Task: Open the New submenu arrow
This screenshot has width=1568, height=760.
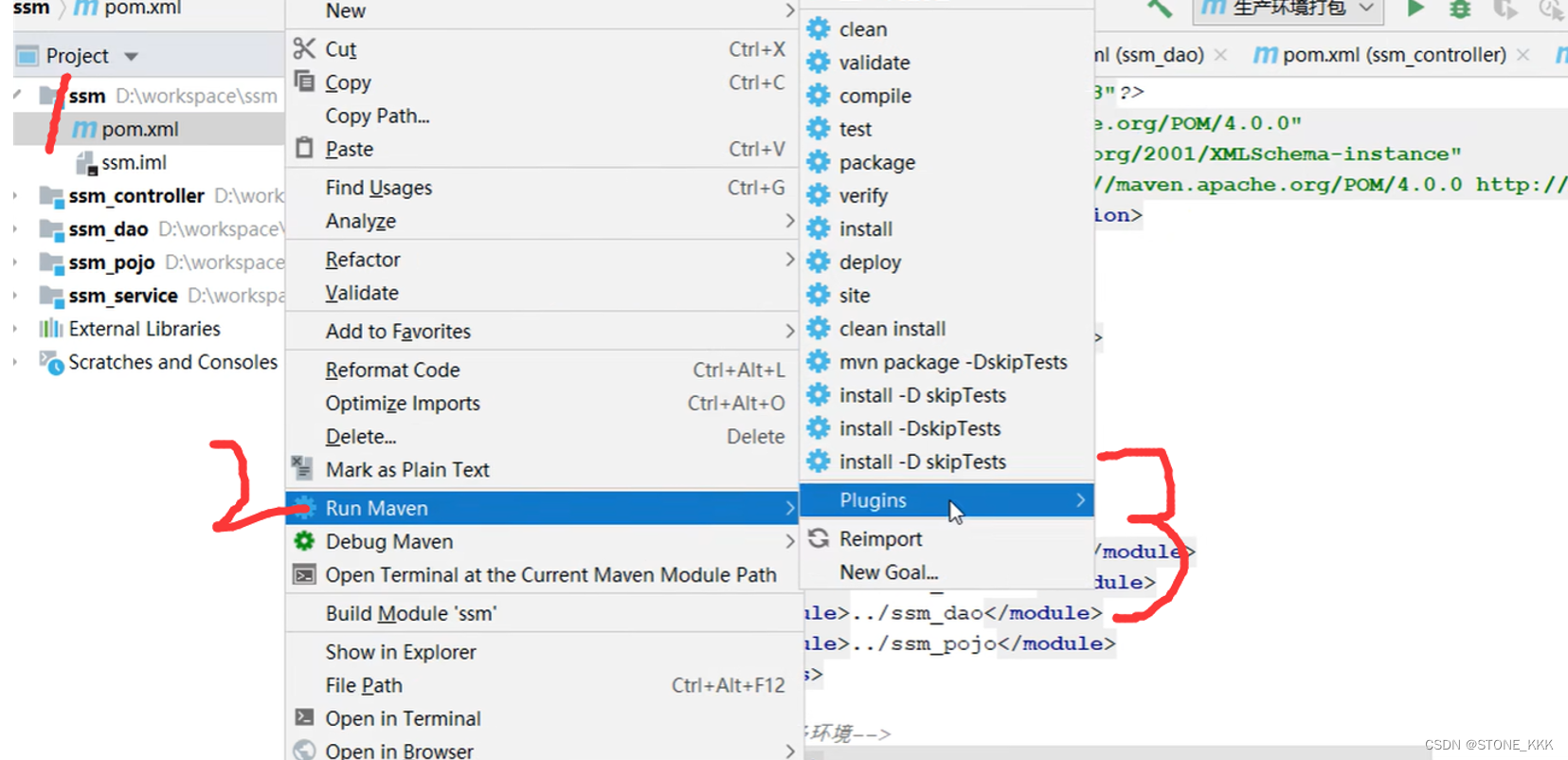Action: (x=789, y=10)
